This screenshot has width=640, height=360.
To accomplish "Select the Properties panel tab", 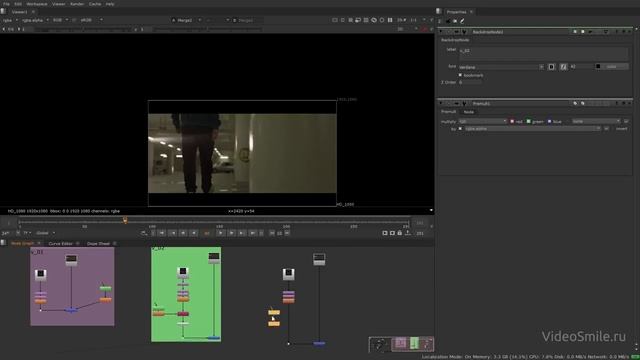I will pos(456,12).
